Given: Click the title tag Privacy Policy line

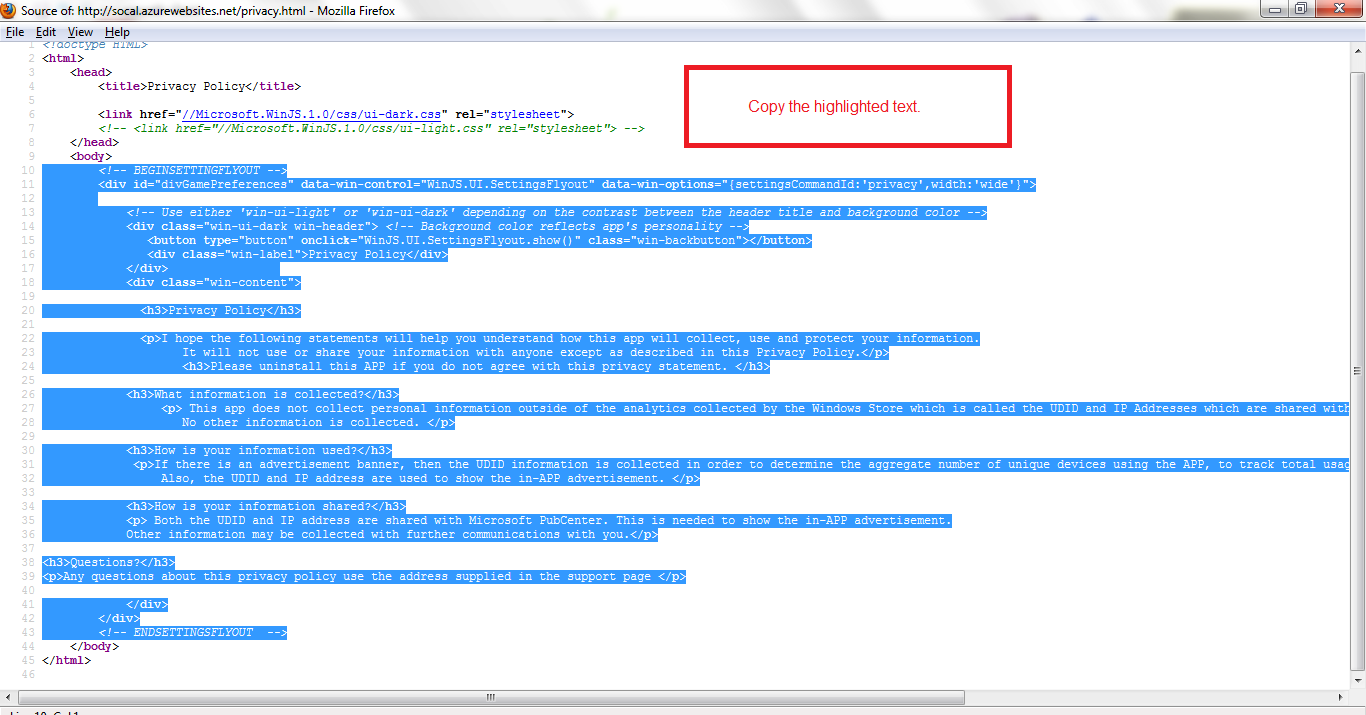Looking at the screenshot, I should (x=199, y=87).
